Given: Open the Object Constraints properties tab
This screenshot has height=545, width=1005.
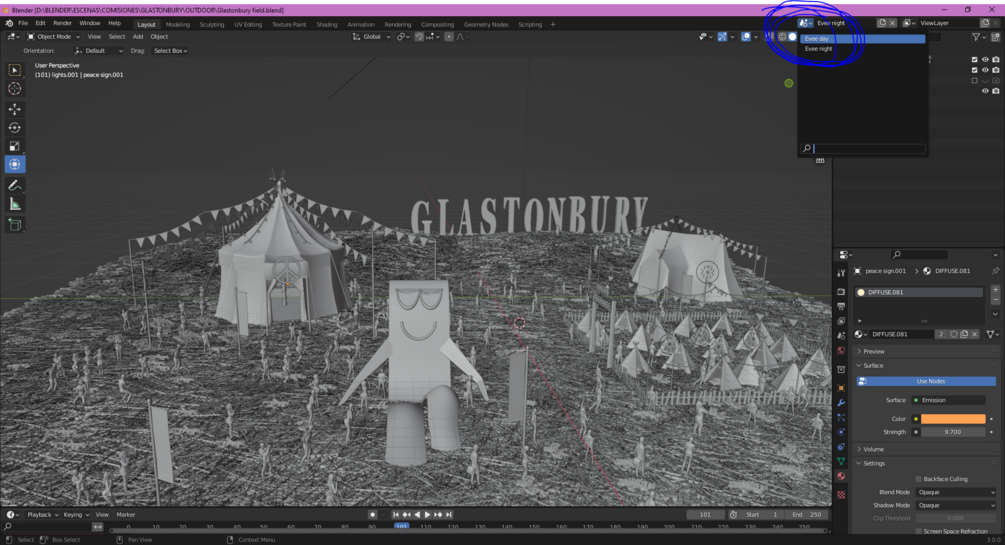Looking at the screenshot, I should [x=841, y=447].
